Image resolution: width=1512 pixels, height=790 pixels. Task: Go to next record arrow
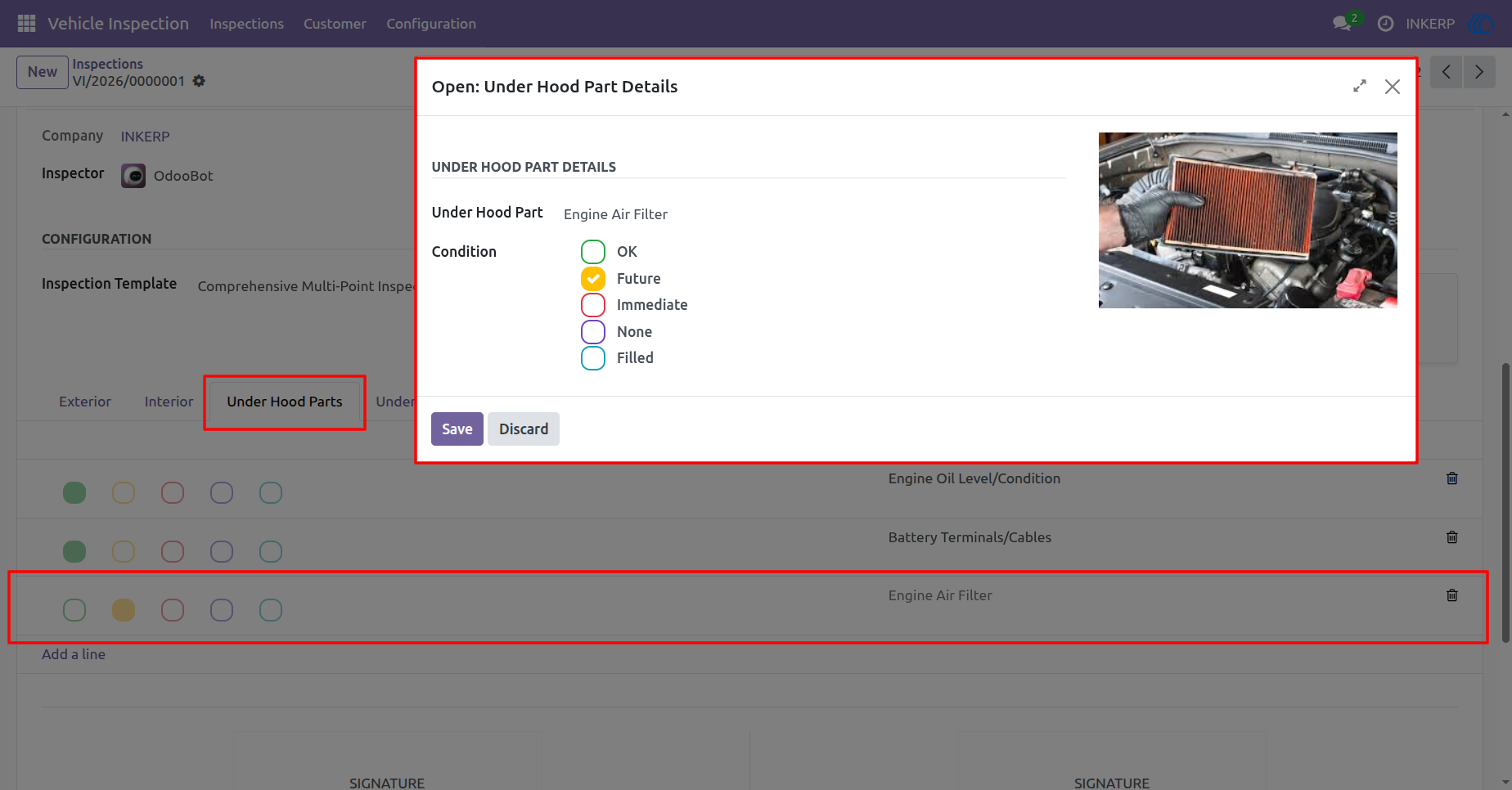pyautogui.click(x=1479, y=72)
